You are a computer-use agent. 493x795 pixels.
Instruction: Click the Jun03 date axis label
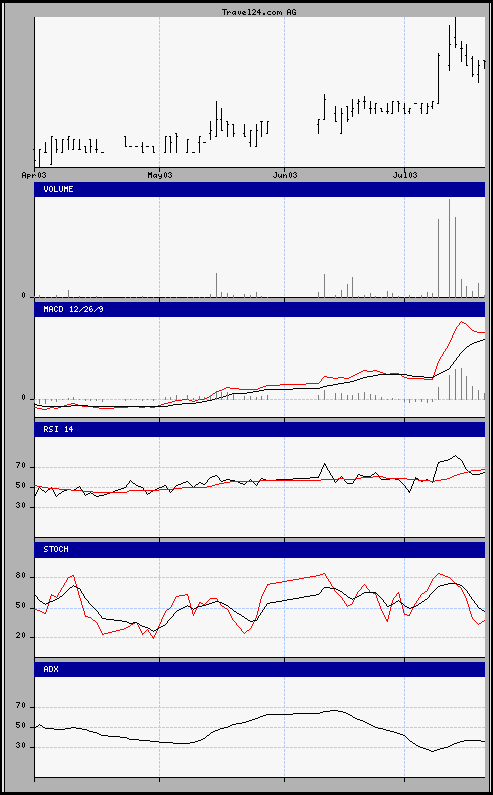[284, 175]
